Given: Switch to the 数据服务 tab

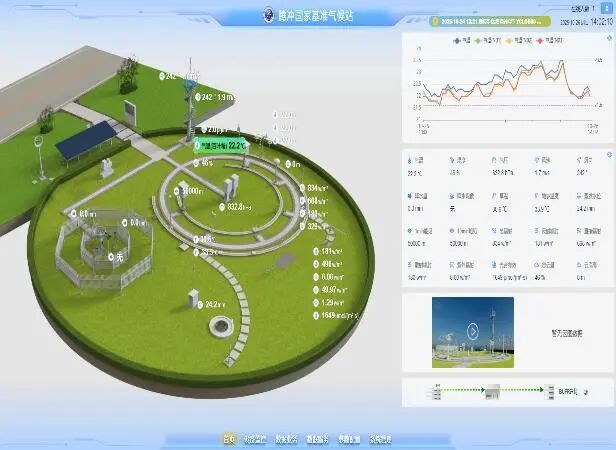Looking at the screenshot, I should (288, 439).
